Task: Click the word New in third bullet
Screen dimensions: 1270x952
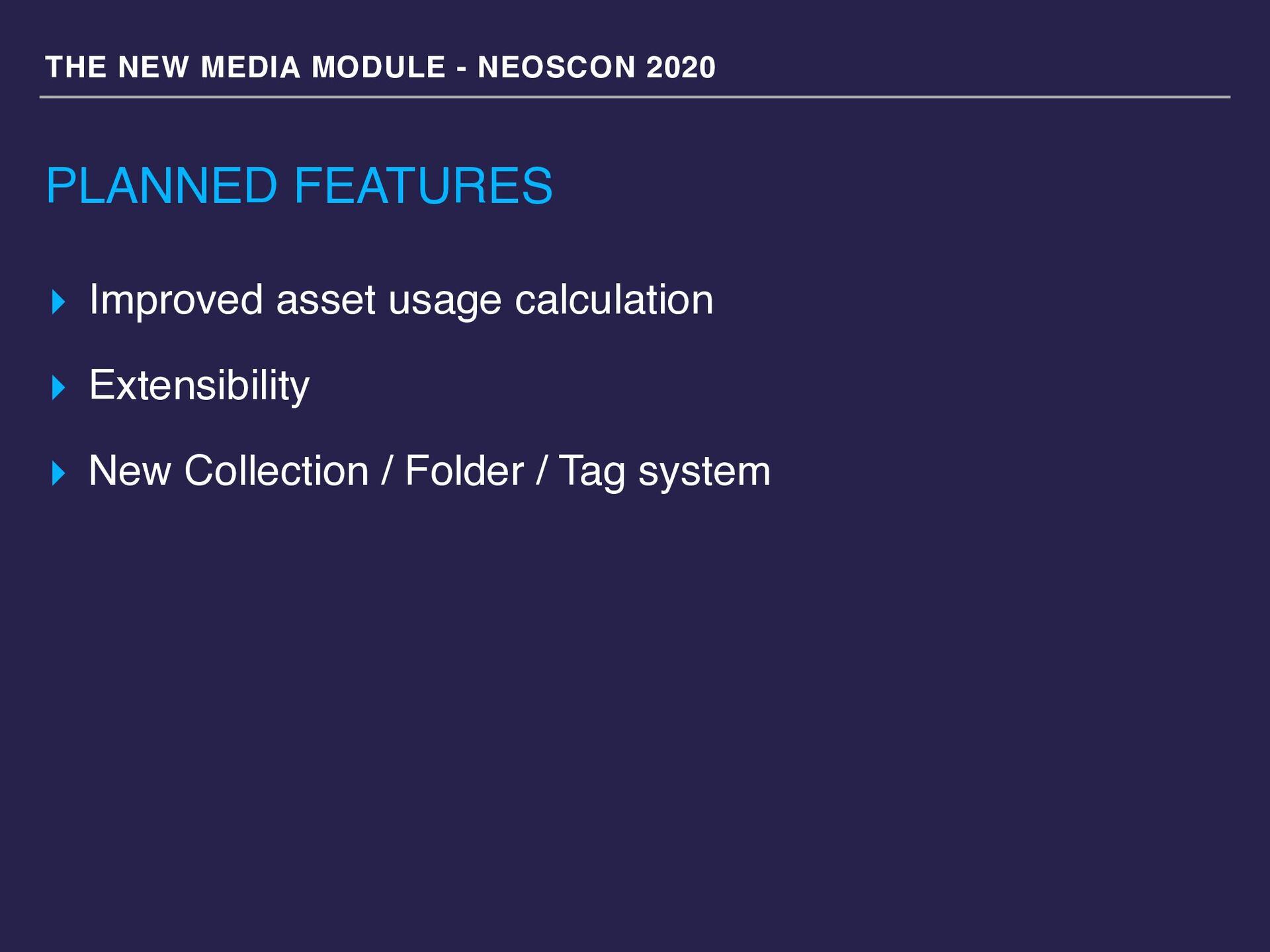Action: 130,471
